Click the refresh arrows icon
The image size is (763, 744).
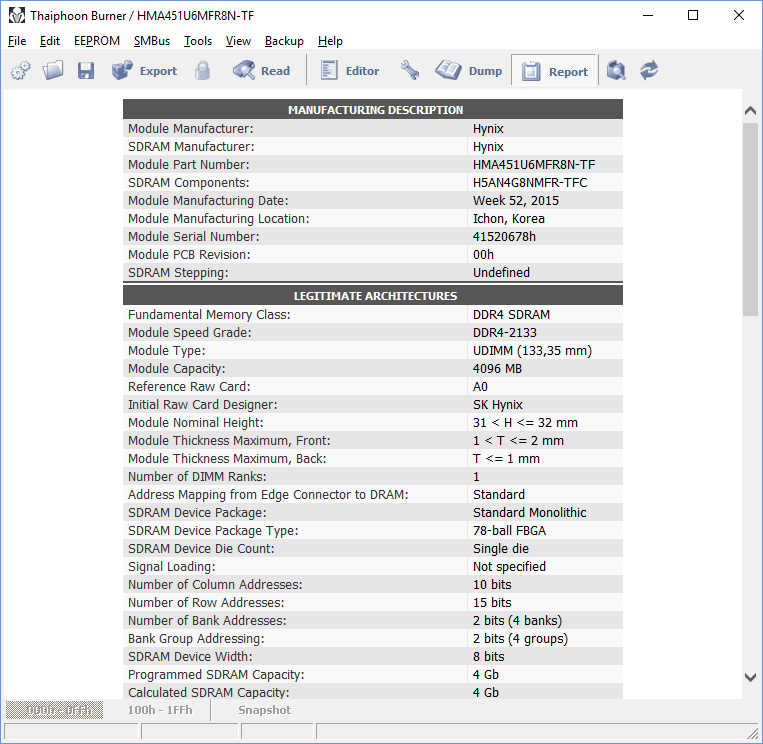(x=650, y=71)
